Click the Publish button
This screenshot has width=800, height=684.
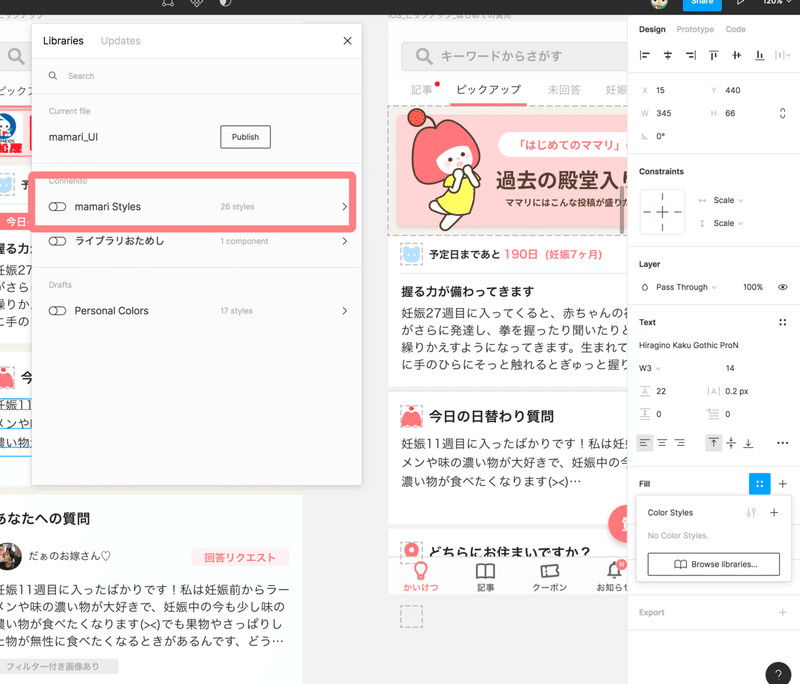coord(245,137)
